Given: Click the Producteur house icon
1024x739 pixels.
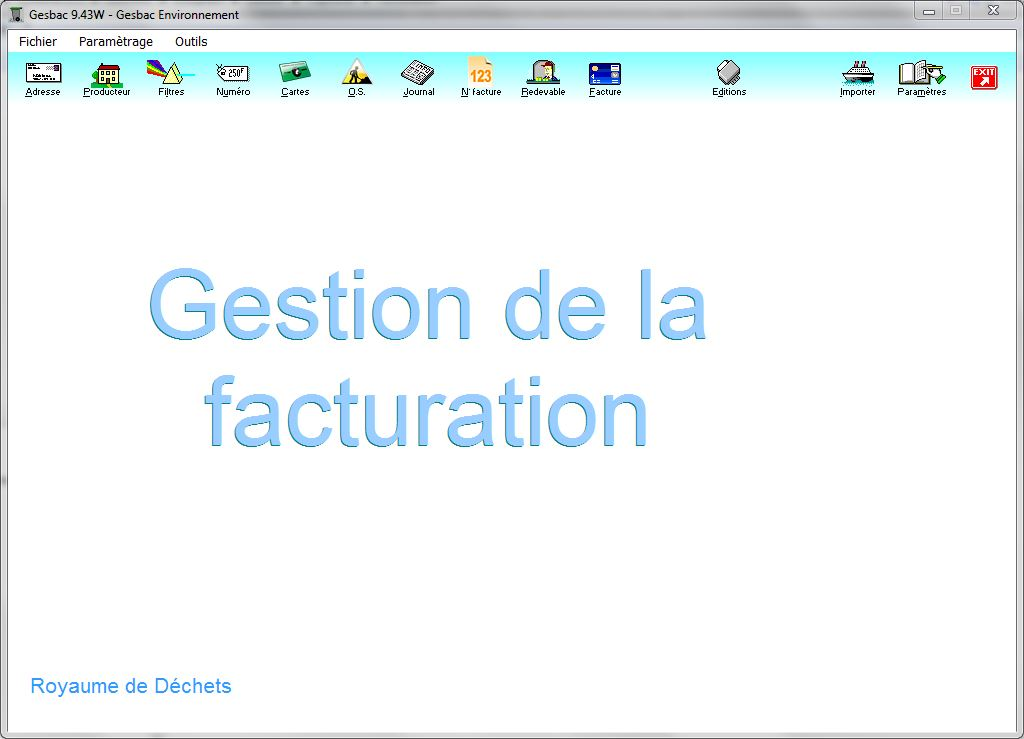Looking at the screenshot, I should tap(107, 73).
